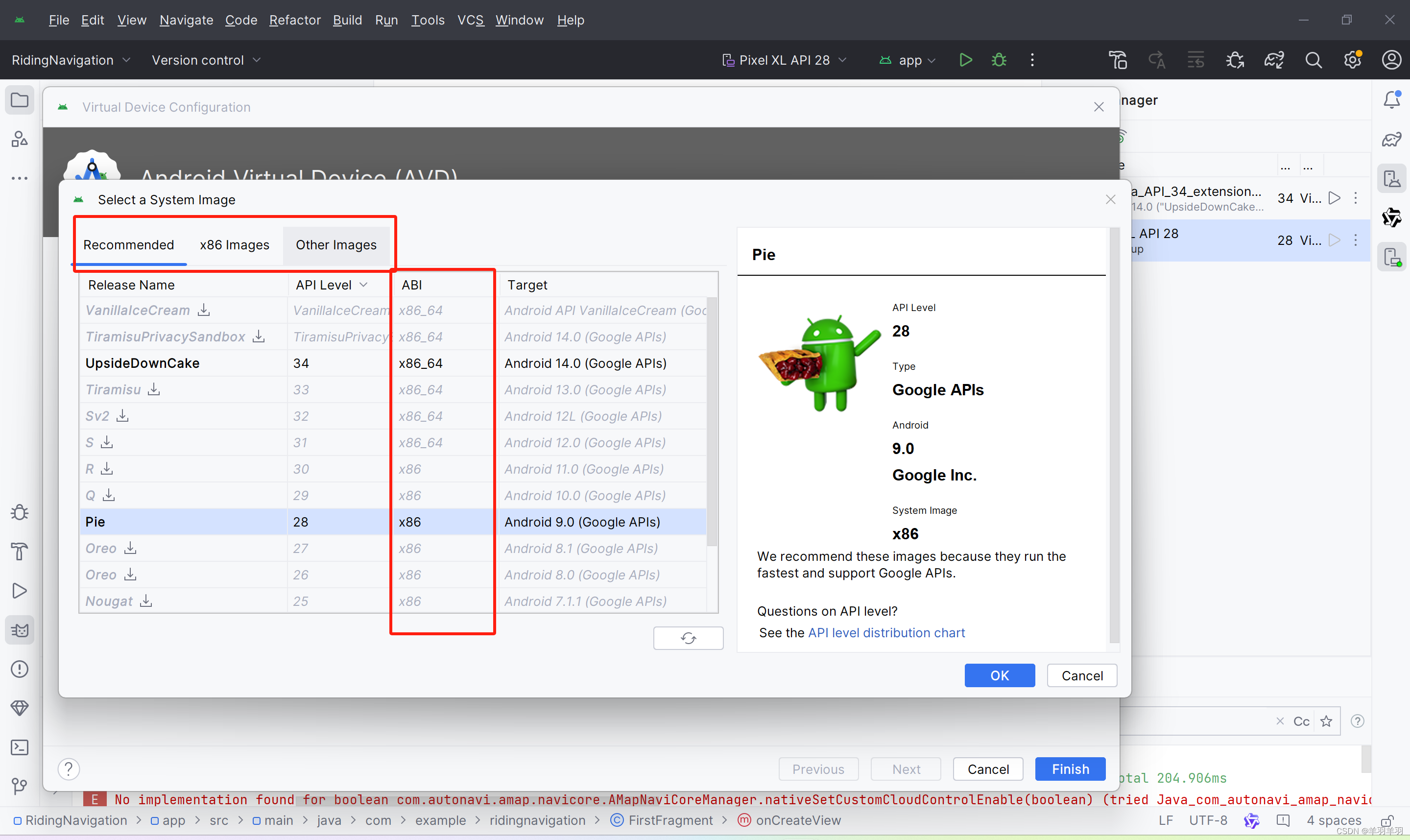The height and width of the screenshot is (840, 1410).
Task: Expand the Pixel XL API 28 device dropdown
Action: pyautogui.click(x=784, y=59)
